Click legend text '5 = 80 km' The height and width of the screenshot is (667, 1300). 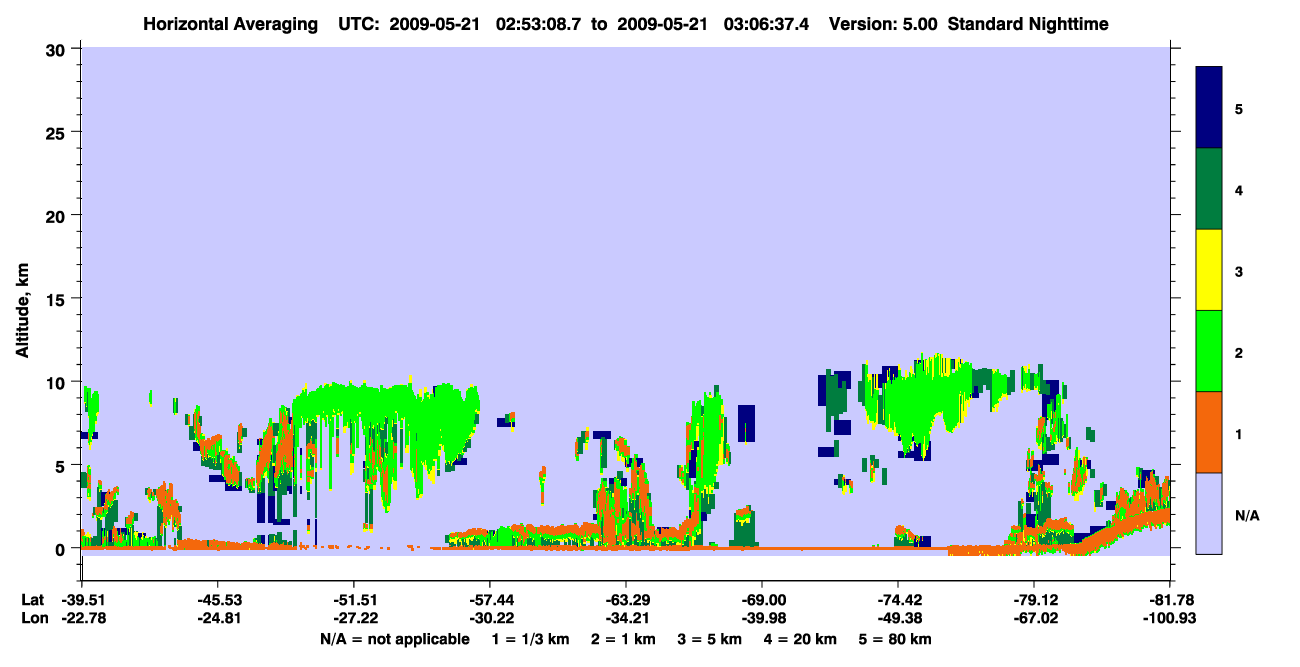[896, 639]
